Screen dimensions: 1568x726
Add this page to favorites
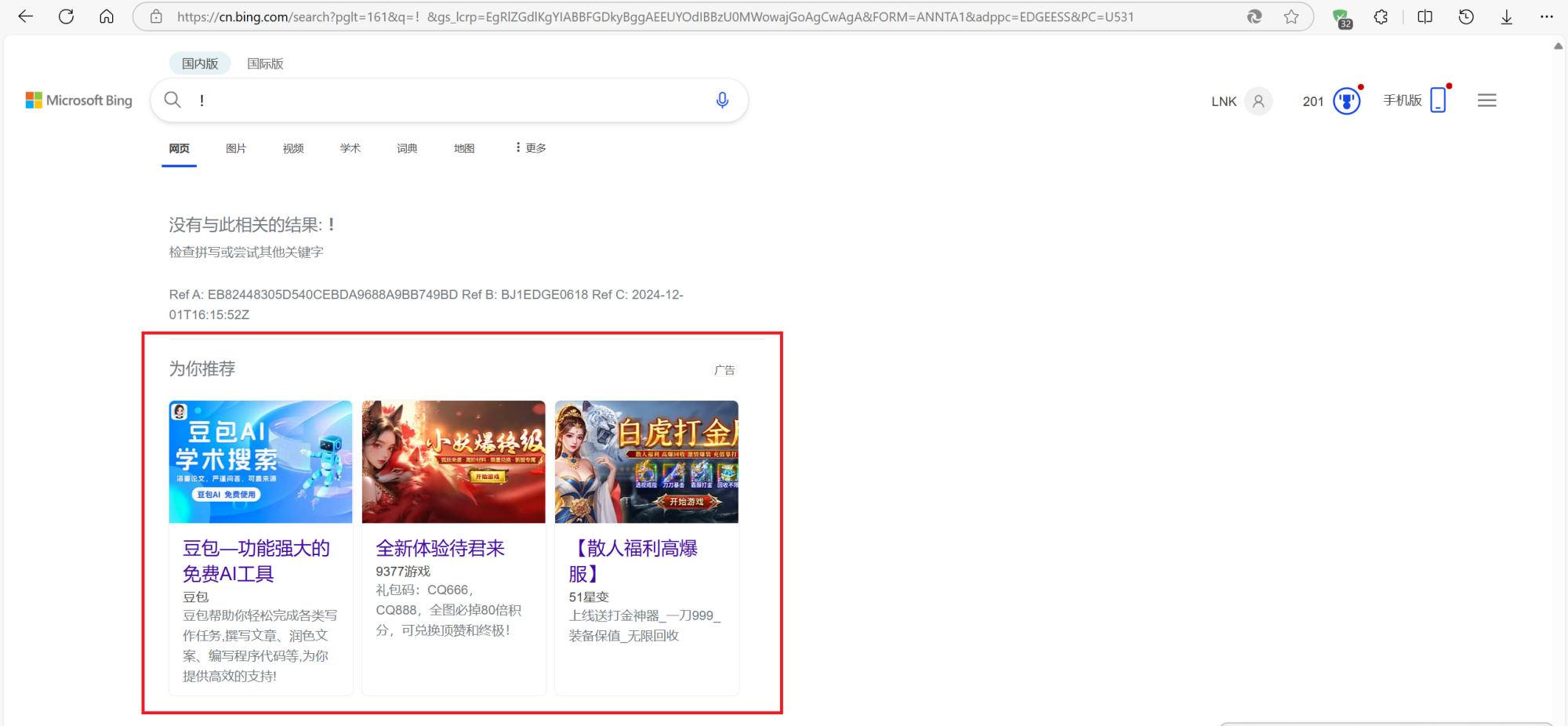tap(1291, 16)
